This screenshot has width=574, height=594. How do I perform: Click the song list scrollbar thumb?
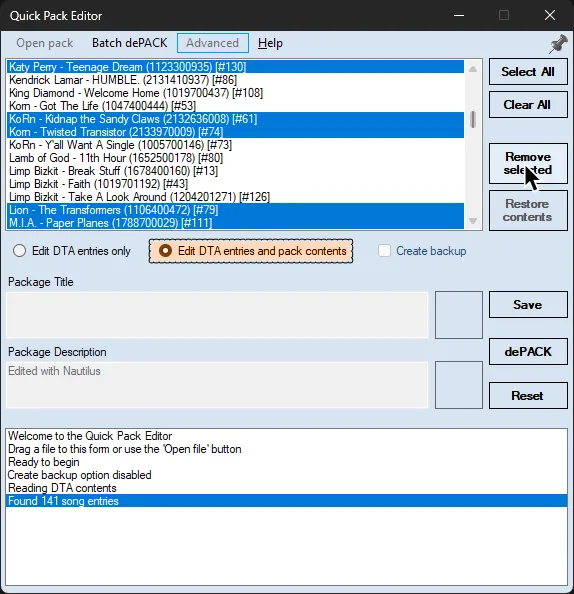(x=473, y=120)
